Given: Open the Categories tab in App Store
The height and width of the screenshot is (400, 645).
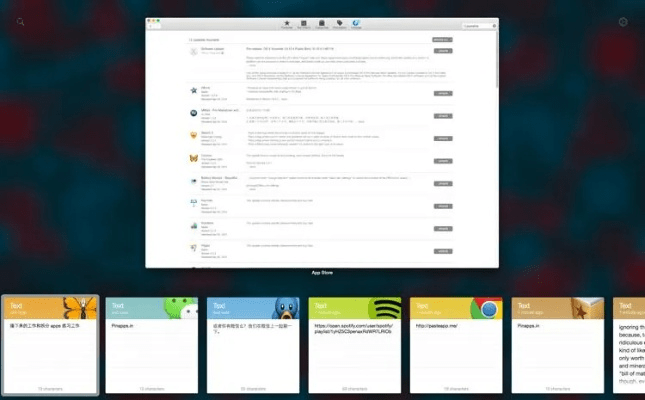Looking at the screenshot, I should (x=321, y=22).
